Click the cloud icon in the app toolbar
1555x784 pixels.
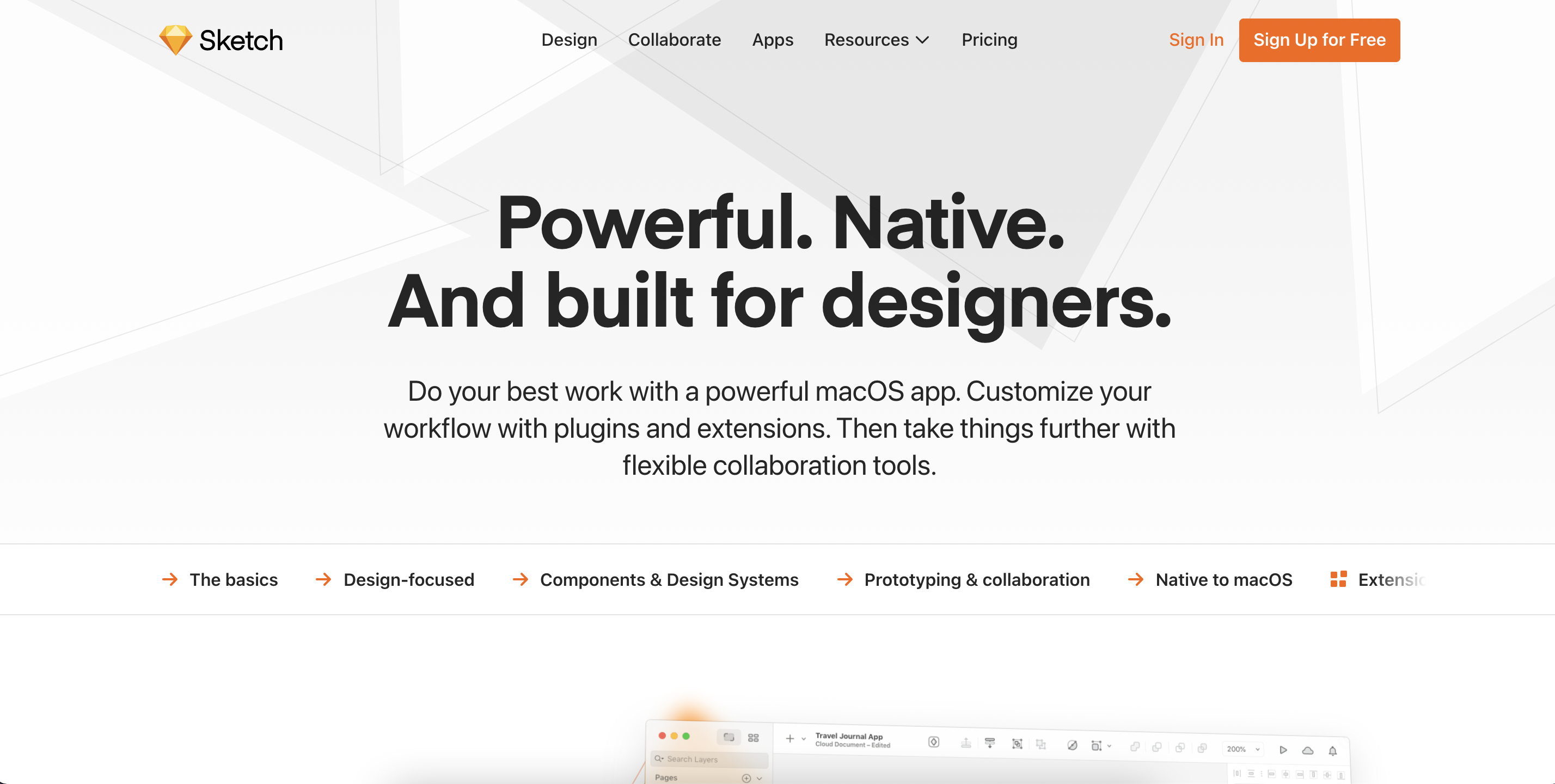click(x=1307, y=750)
